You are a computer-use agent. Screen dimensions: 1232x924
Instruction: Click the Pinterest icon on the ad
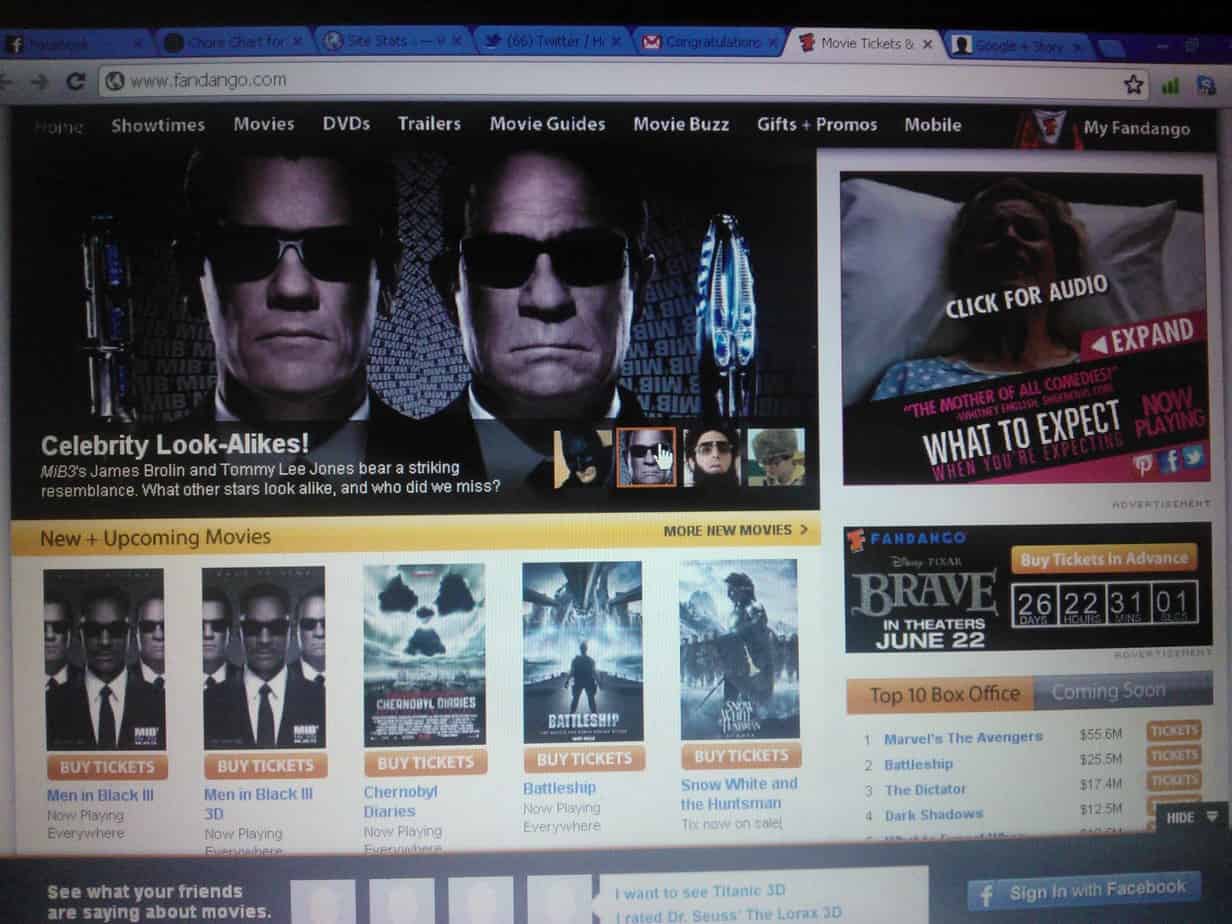[x=1143, y=462]
